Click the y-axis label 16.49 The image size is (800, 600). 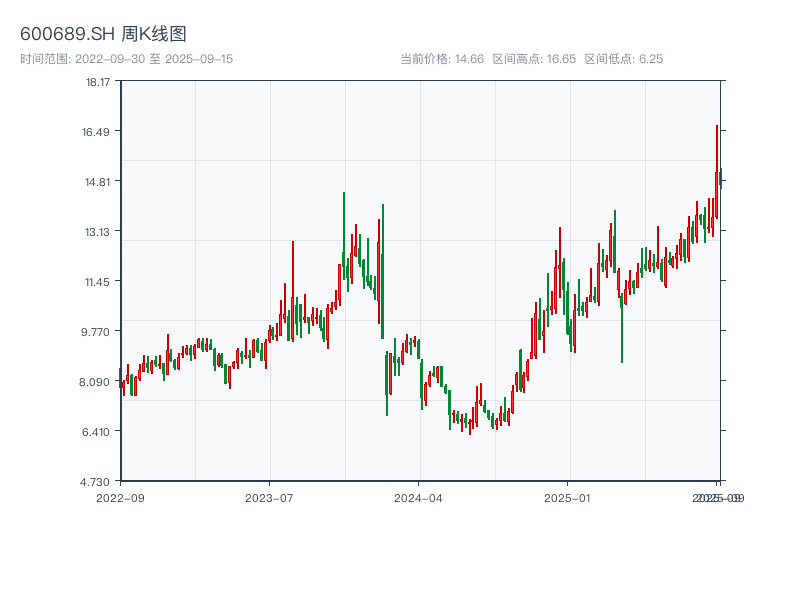pyautogui.click(x=96, y=132)
